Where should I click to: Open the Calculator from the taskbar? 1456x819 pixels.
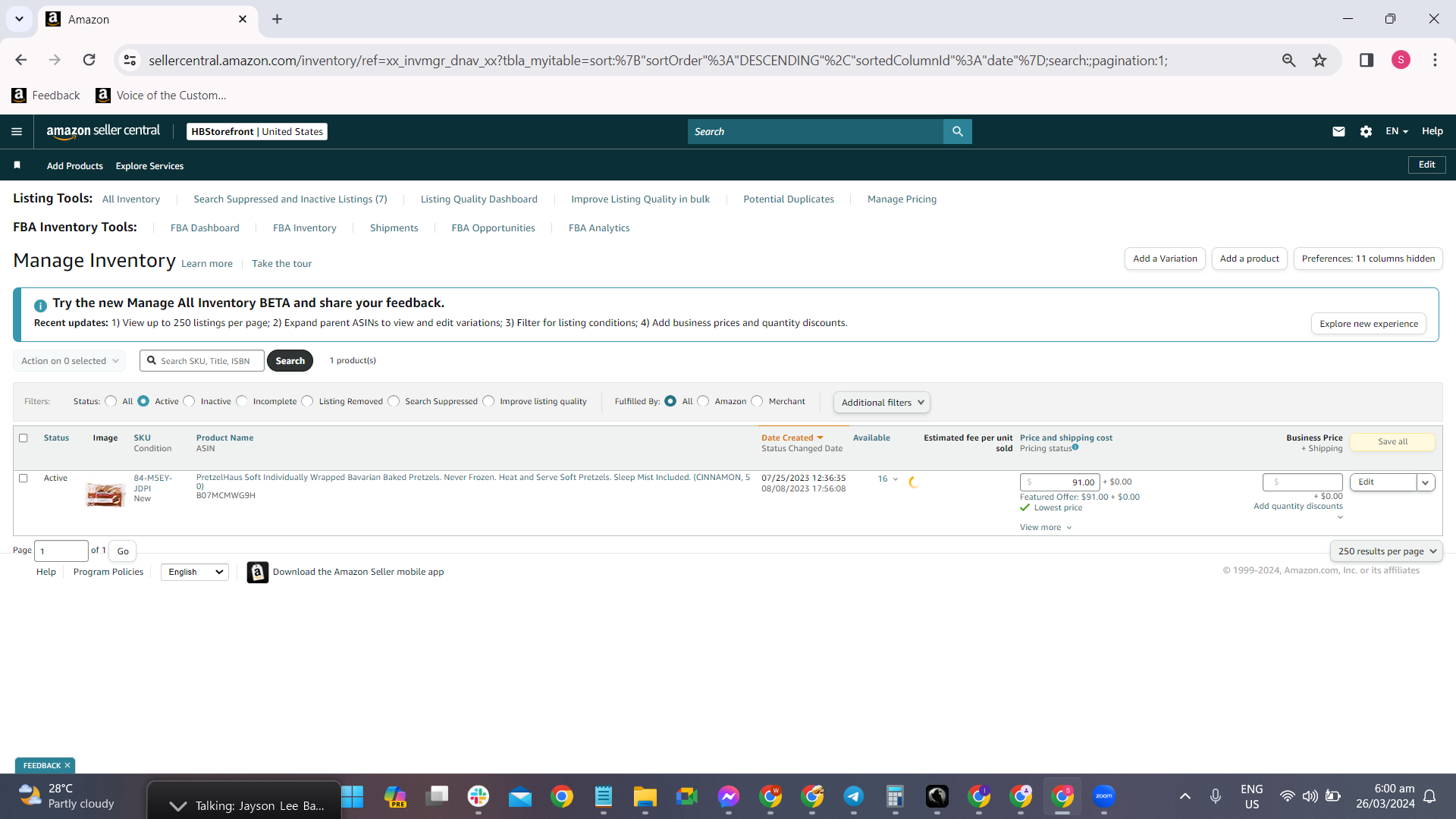(895, 796)
